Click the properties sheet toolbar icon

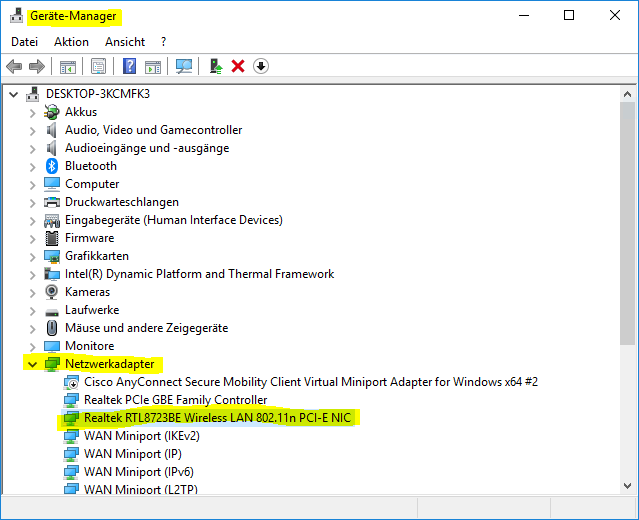click(99, 67)
